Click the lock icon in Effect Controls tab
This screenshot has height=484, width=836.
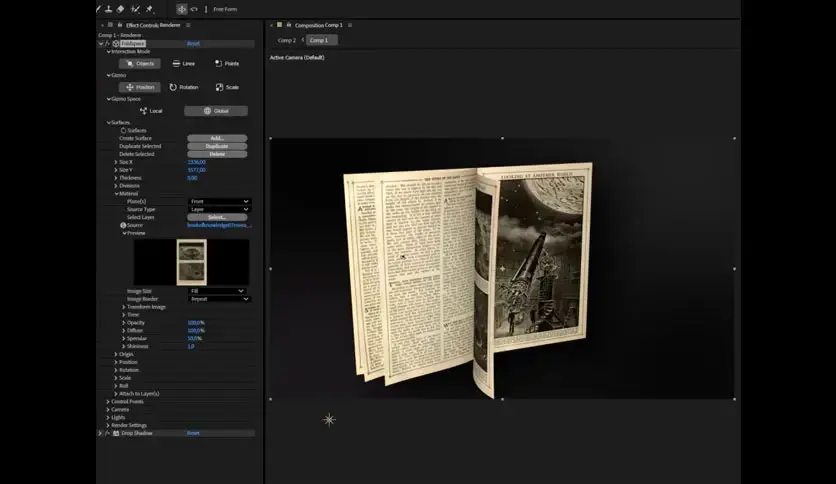[120, 25]
